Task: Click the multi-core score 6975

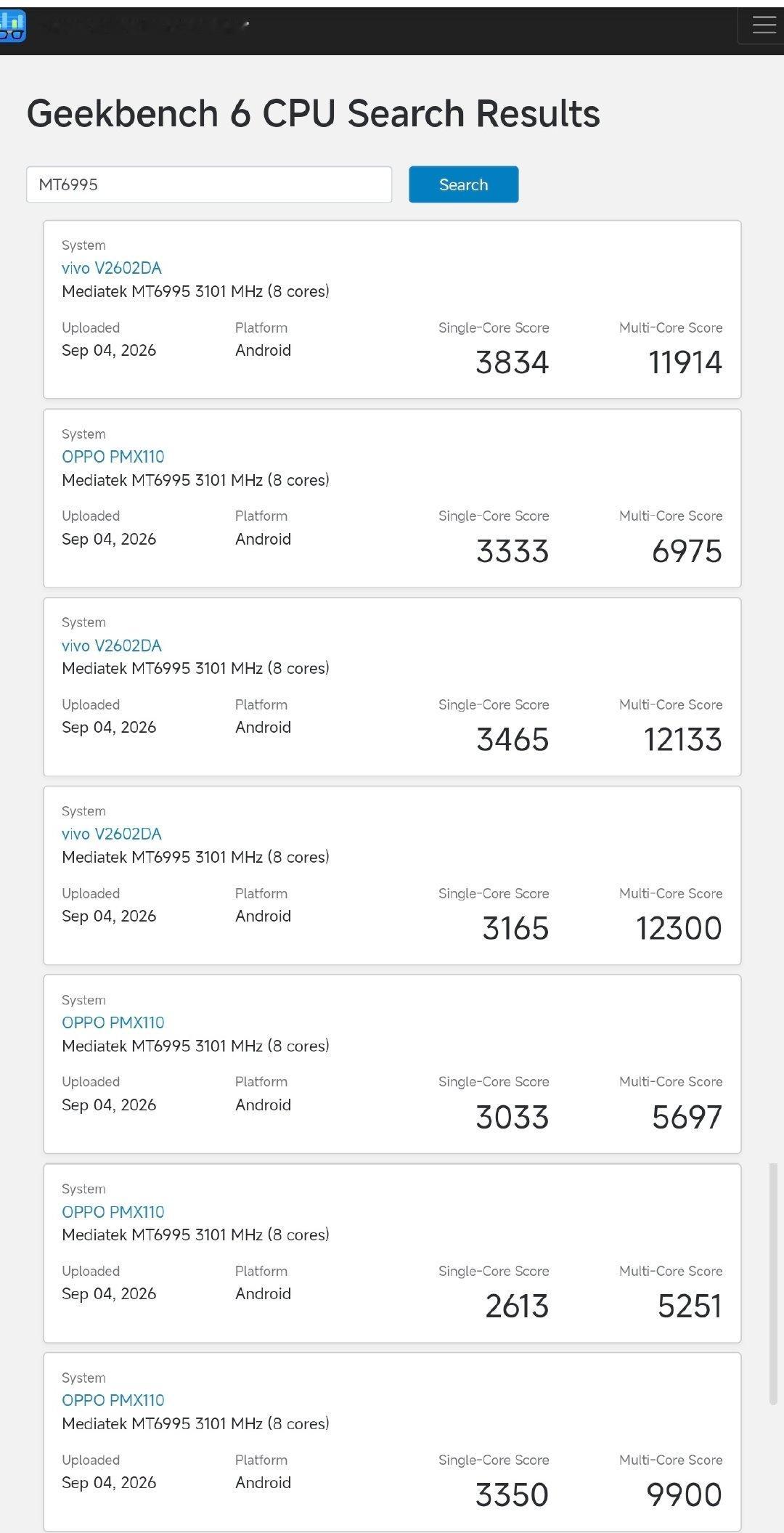Action: click(687, 551)
